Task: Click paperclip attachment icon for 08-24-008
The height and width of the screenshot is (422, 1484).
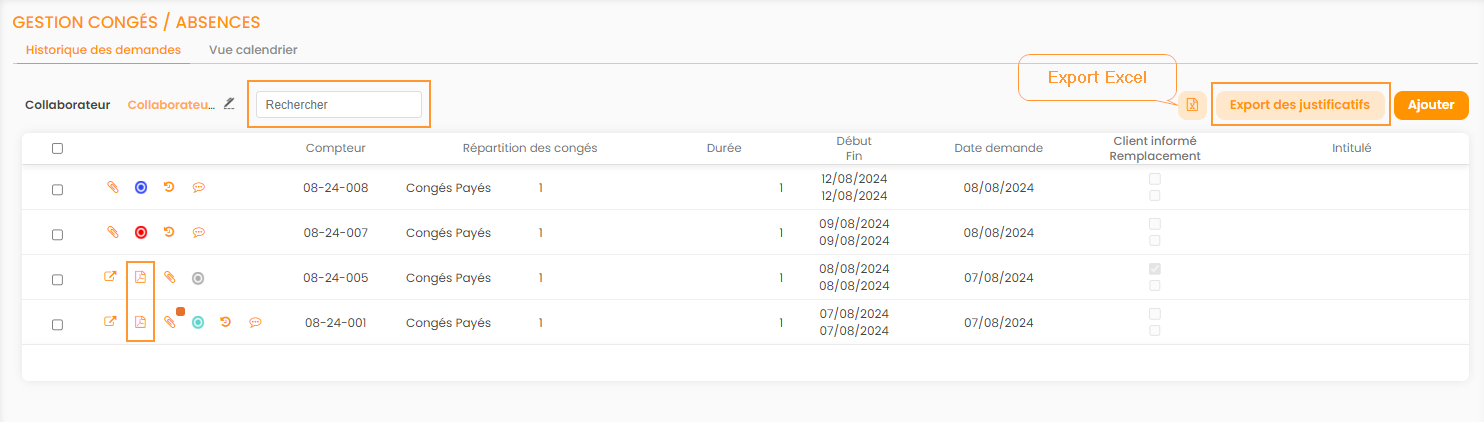Action: (x=113, y=188)
